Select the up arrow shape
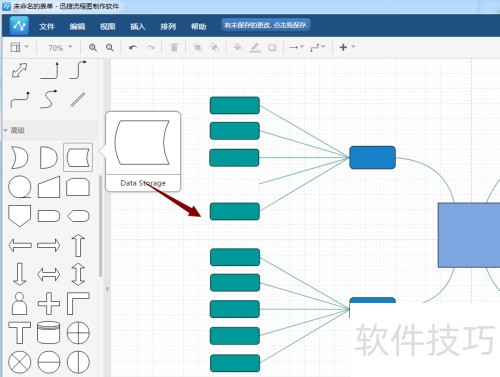The image size is (500, 377). (78, 246)
